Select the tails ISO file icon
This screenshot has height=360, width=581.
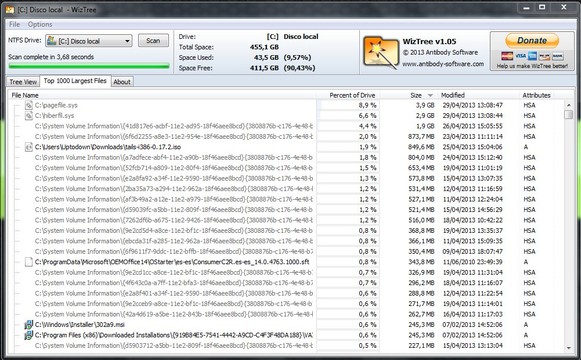[29, 147]
